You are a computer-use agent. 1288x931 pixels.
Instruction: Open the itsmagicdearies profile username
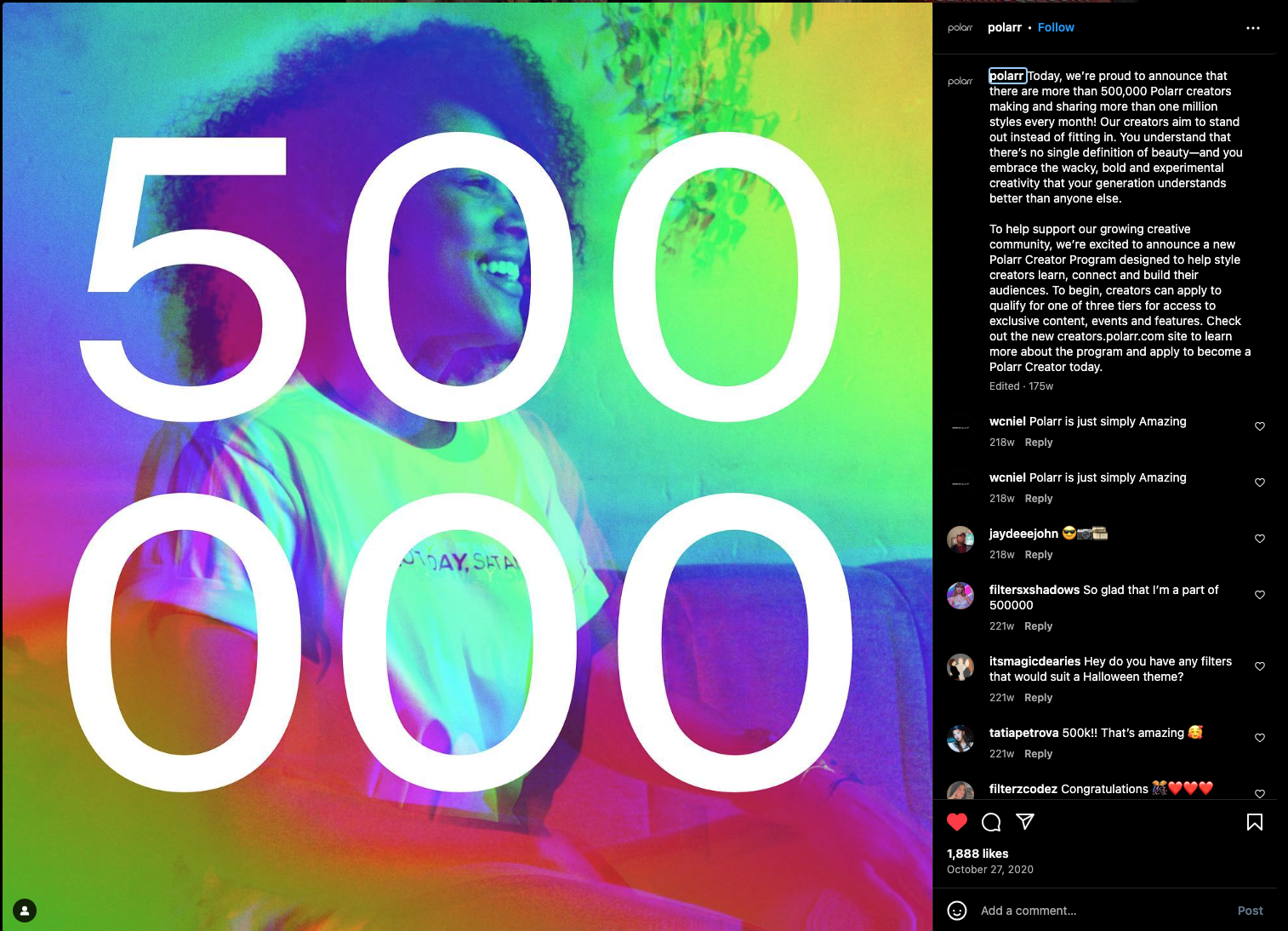(x=1034, y=661)
